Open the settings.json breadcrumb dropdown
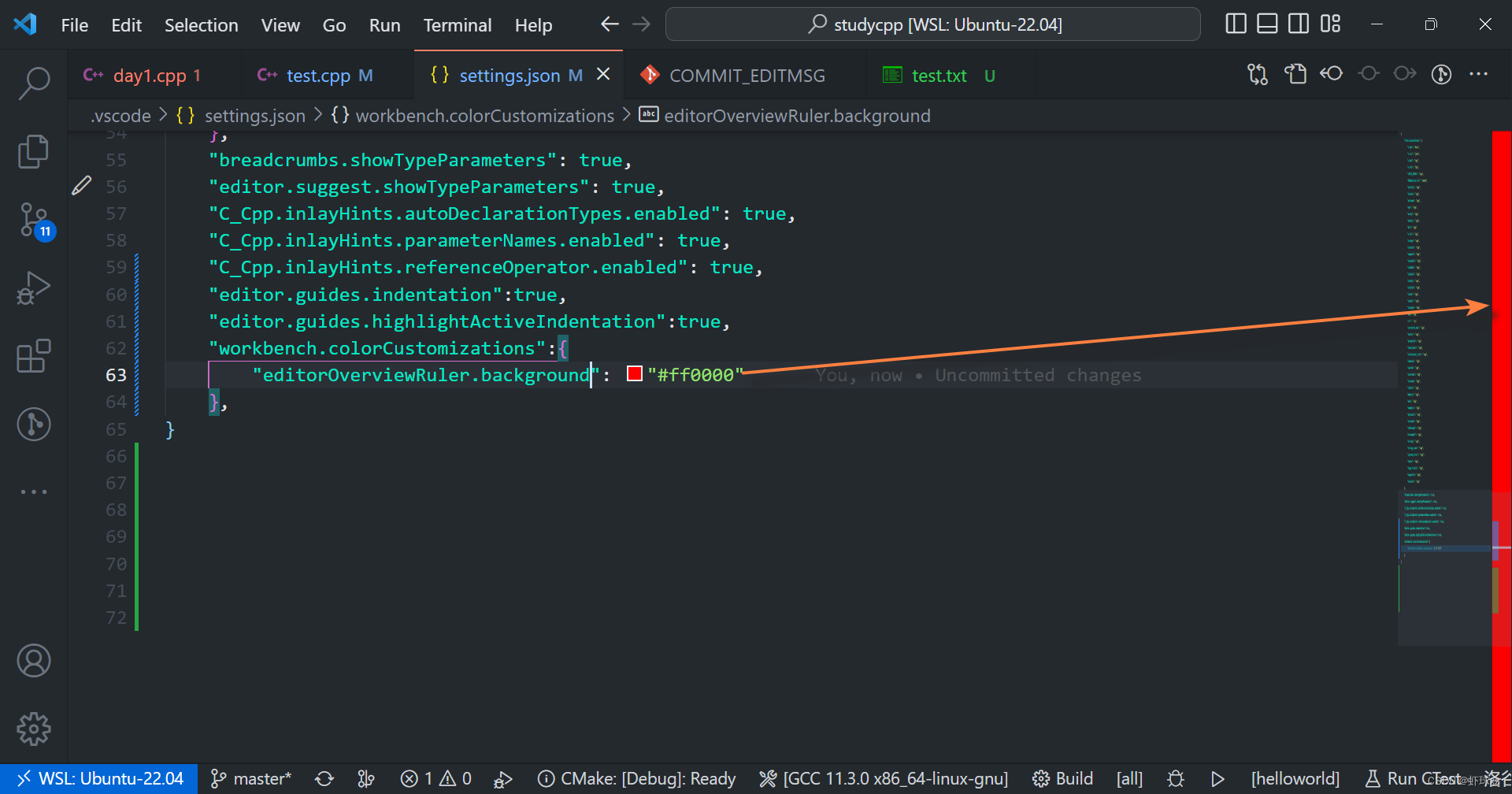The image size is (1512, 794). (x=241, y=116)
